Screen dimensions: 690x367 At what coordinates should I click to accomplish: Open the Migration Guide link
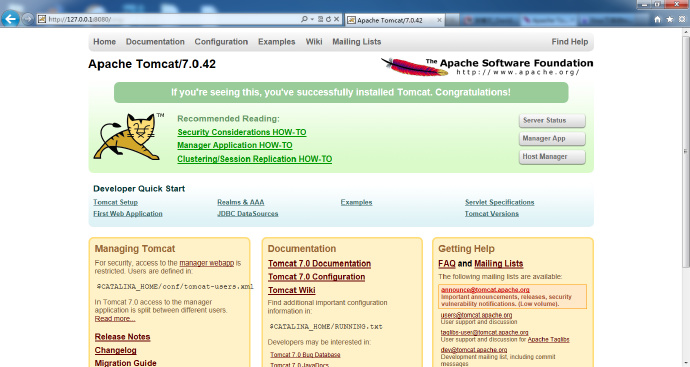[x=125, y=363]
